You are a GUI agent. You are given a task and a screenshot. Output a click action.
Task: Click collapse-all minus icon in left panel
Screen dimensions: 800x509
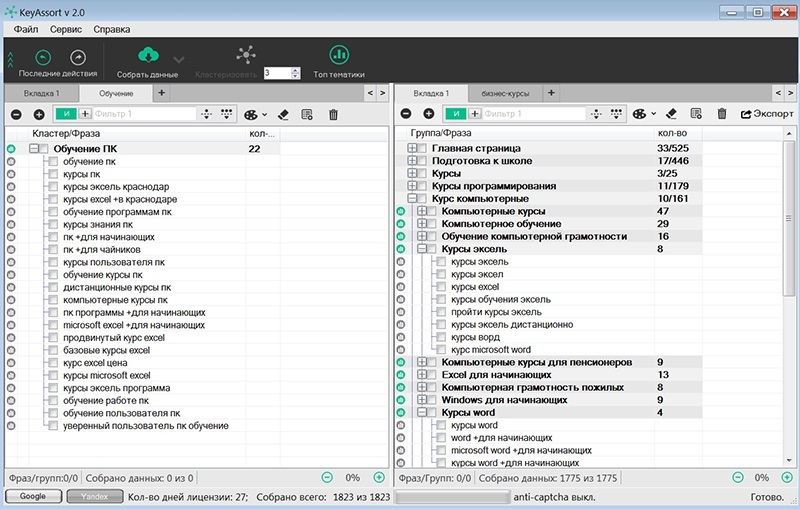pyautogui.click(x=17, y=115)
